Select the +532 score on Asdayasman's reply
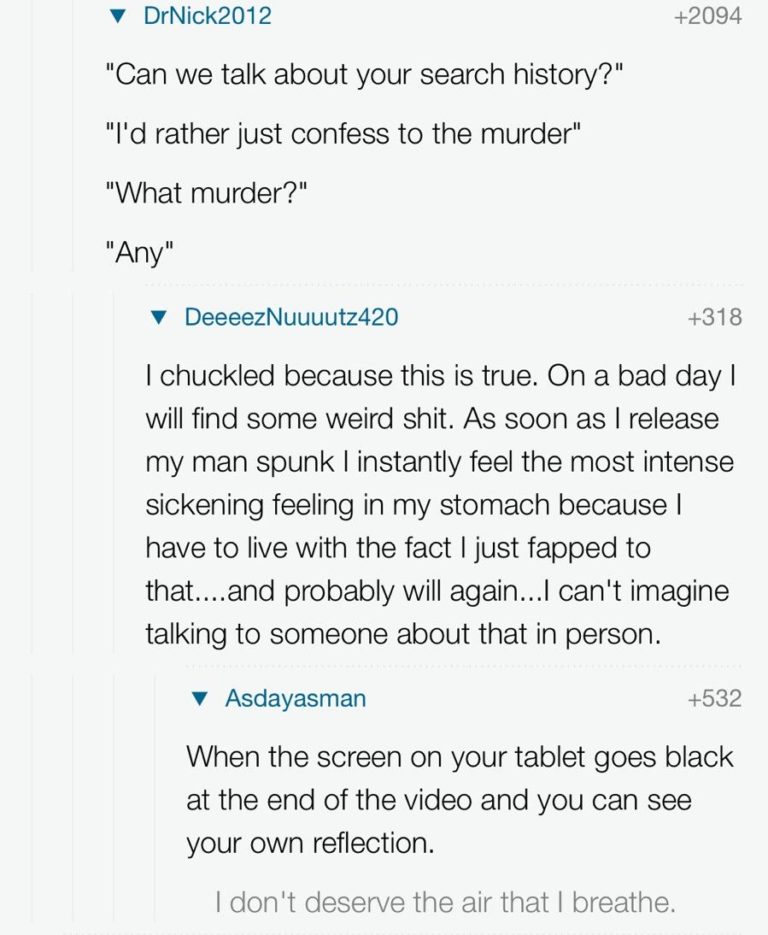Viewport: 768px width, 935px height. tap(714, 698)
